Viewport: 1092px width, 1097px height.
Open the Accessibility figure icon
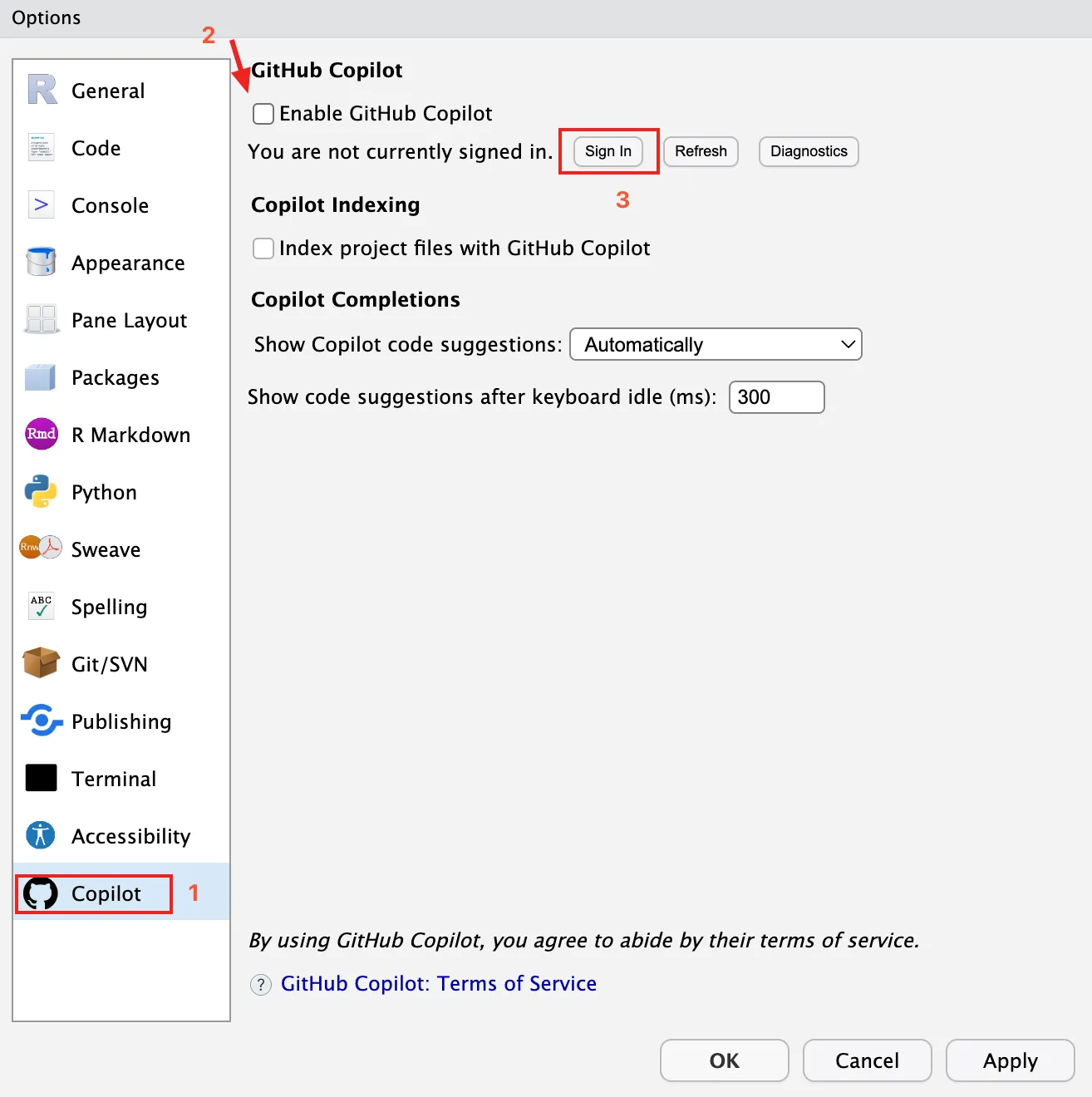[42, 835]
